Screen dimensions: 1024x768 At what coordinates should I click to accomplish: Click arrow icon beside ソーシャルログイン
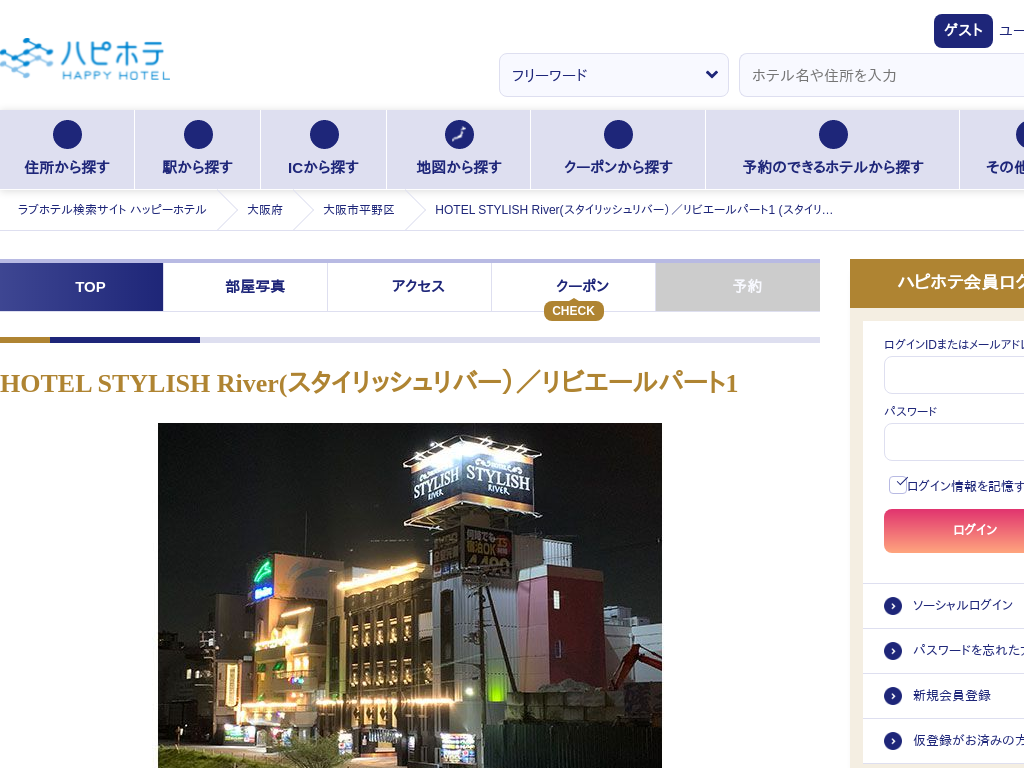pyautogui.click(x=893, y=606)
